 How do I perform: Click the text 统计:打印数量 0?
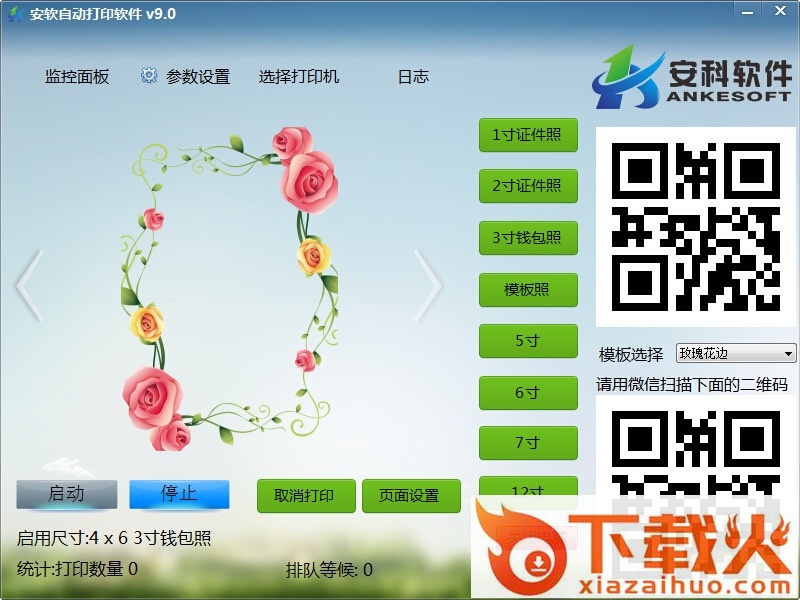click(x=77, y=568)
